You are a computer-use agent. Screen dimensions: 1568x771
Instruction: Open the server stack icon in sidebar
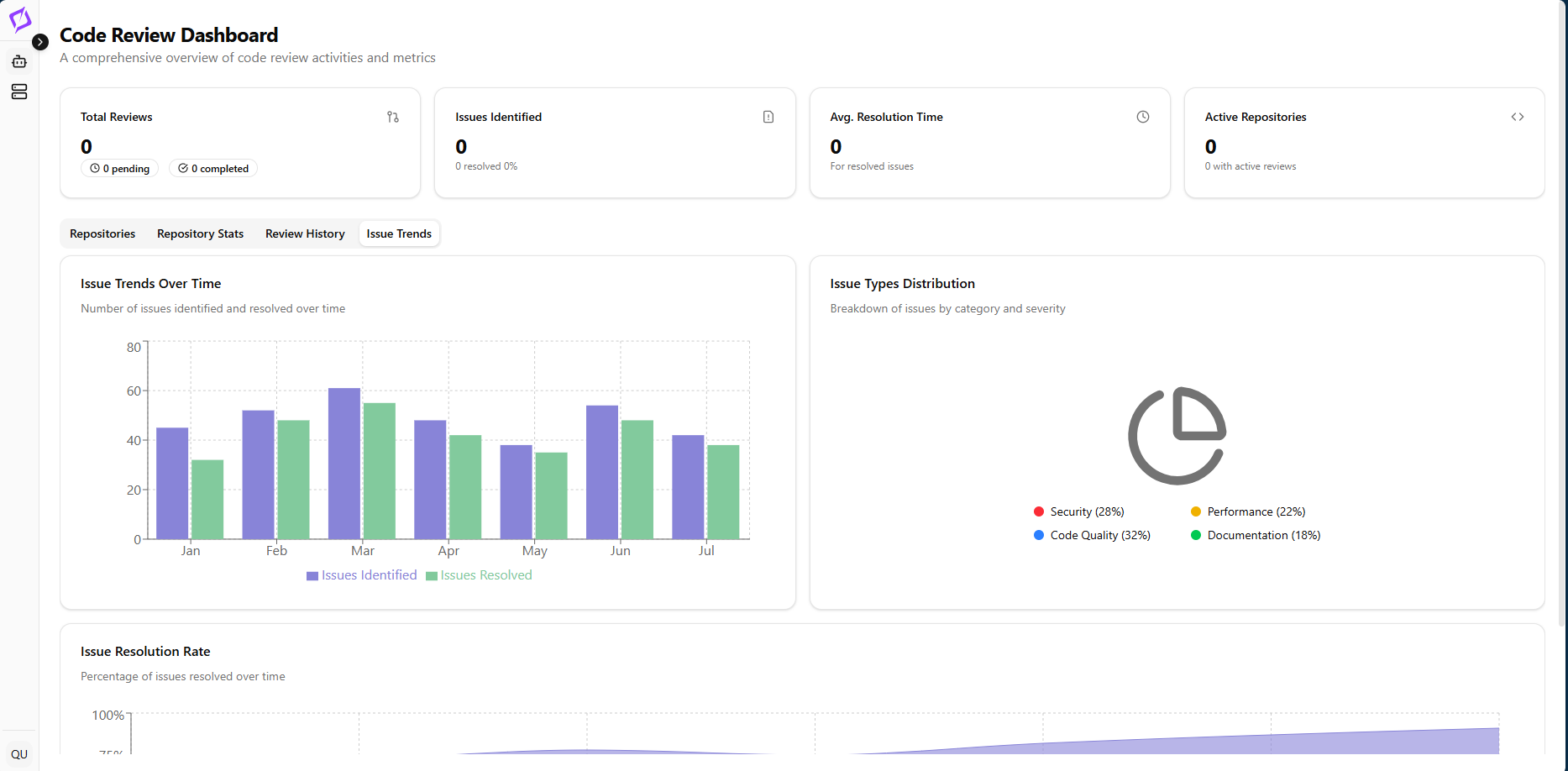point(19,92)
